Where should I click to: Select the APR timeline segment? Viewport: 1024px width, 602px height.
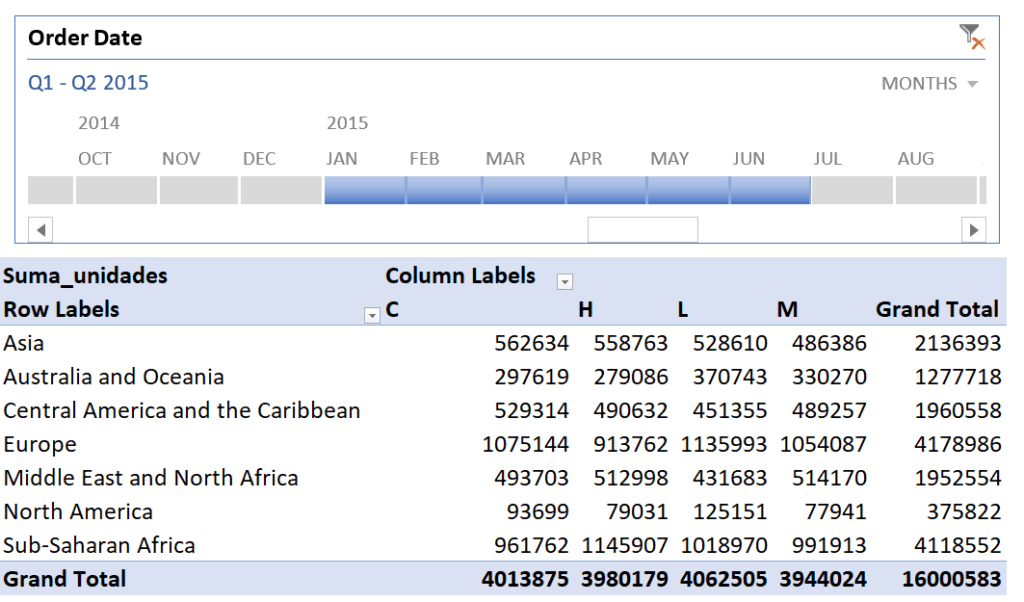[x=607, y=190]
